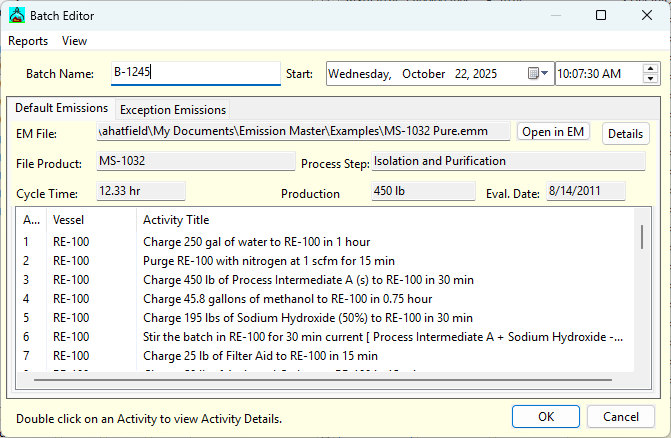Click the Open in EM button
Screen dimensions: 671x438
(x=553, y=132)
